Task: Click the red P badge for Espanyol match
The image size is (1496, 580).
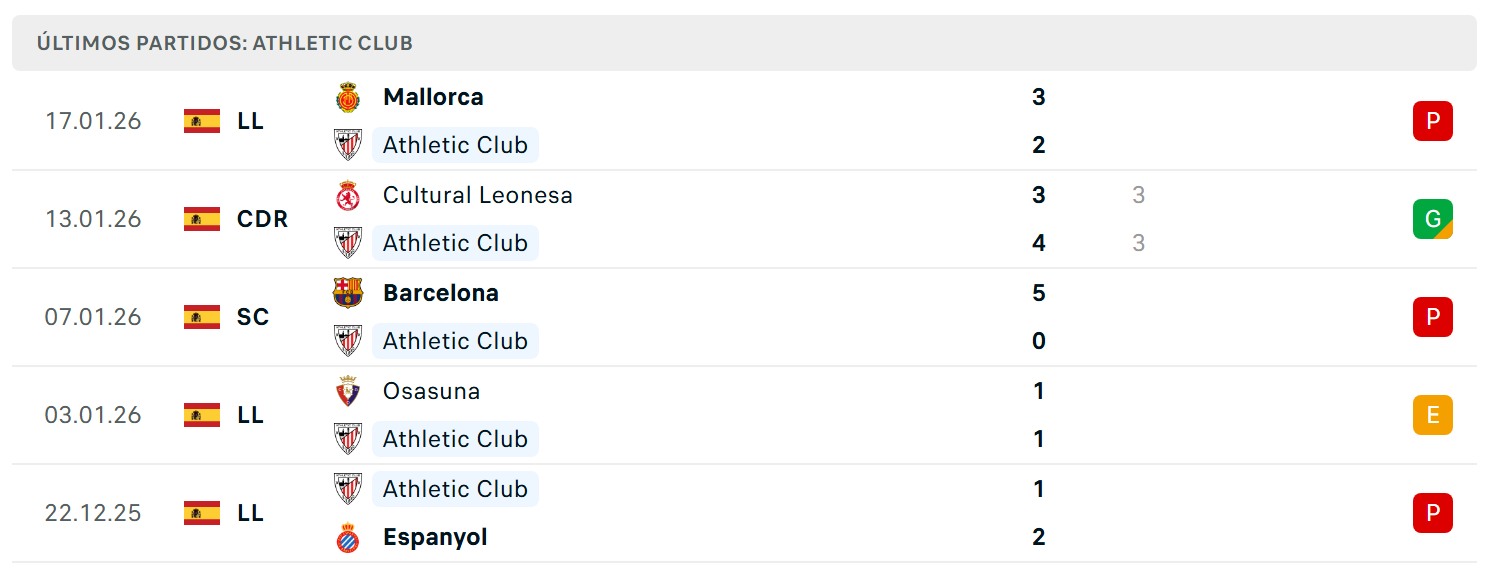Action: pyautogui.click(x=1432, y=513)
